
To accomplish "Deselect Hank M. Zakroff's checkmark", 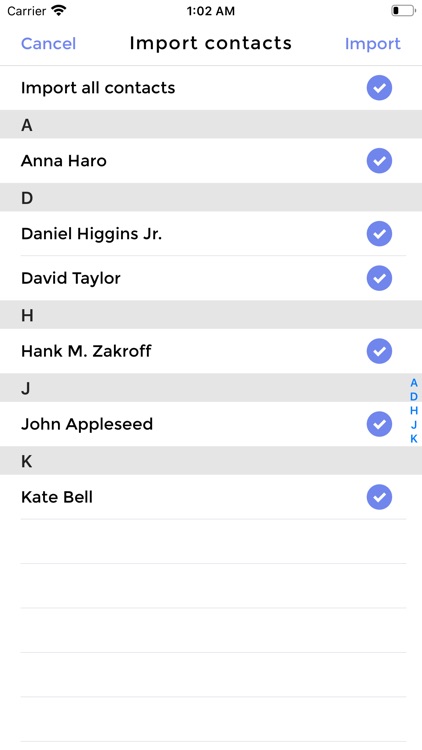I will coord(379,351).
